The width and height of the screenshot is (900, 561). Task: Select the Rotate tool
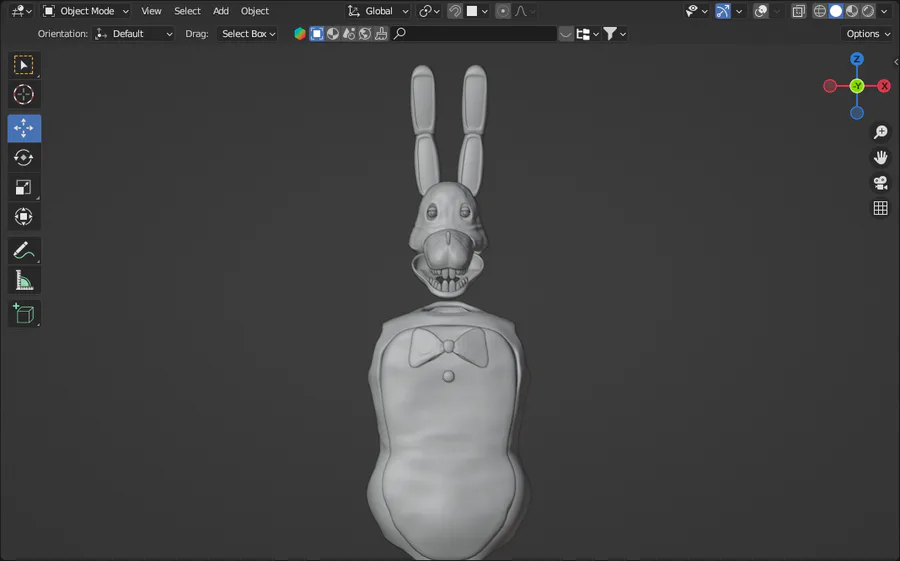(24, 157)
